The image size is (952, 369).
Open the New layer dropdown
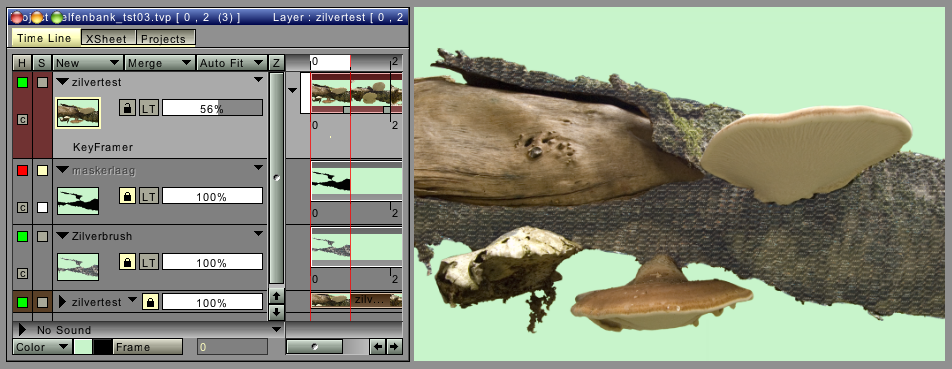88,63
